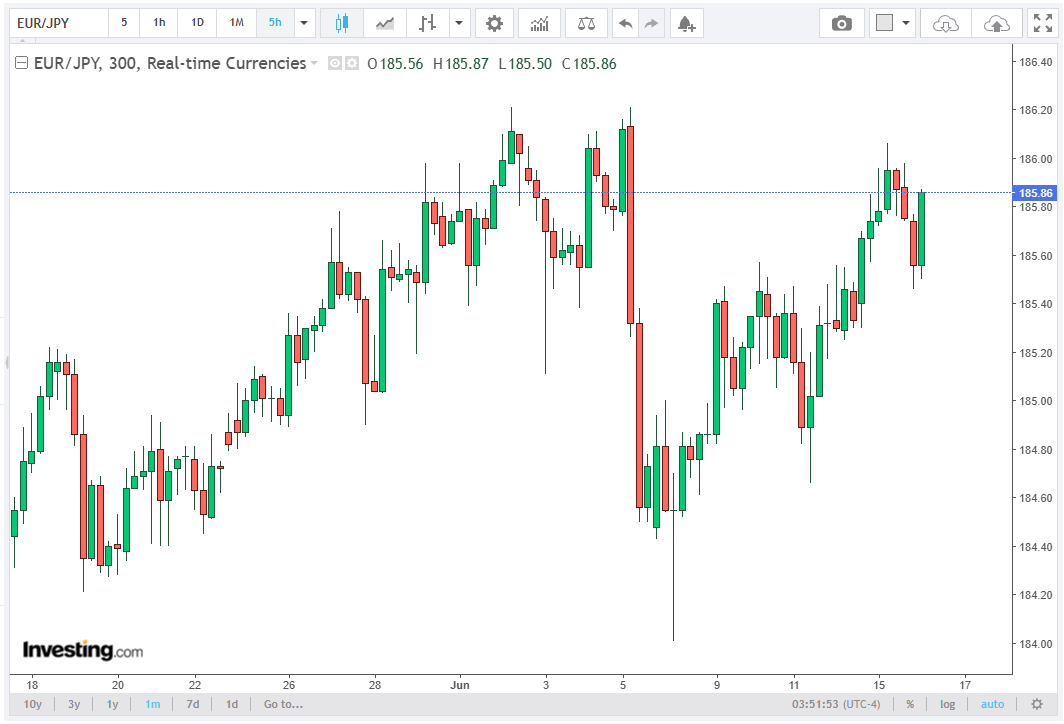Create alert with bell plus icon
1064x724 pixels.
pos(686,23)
